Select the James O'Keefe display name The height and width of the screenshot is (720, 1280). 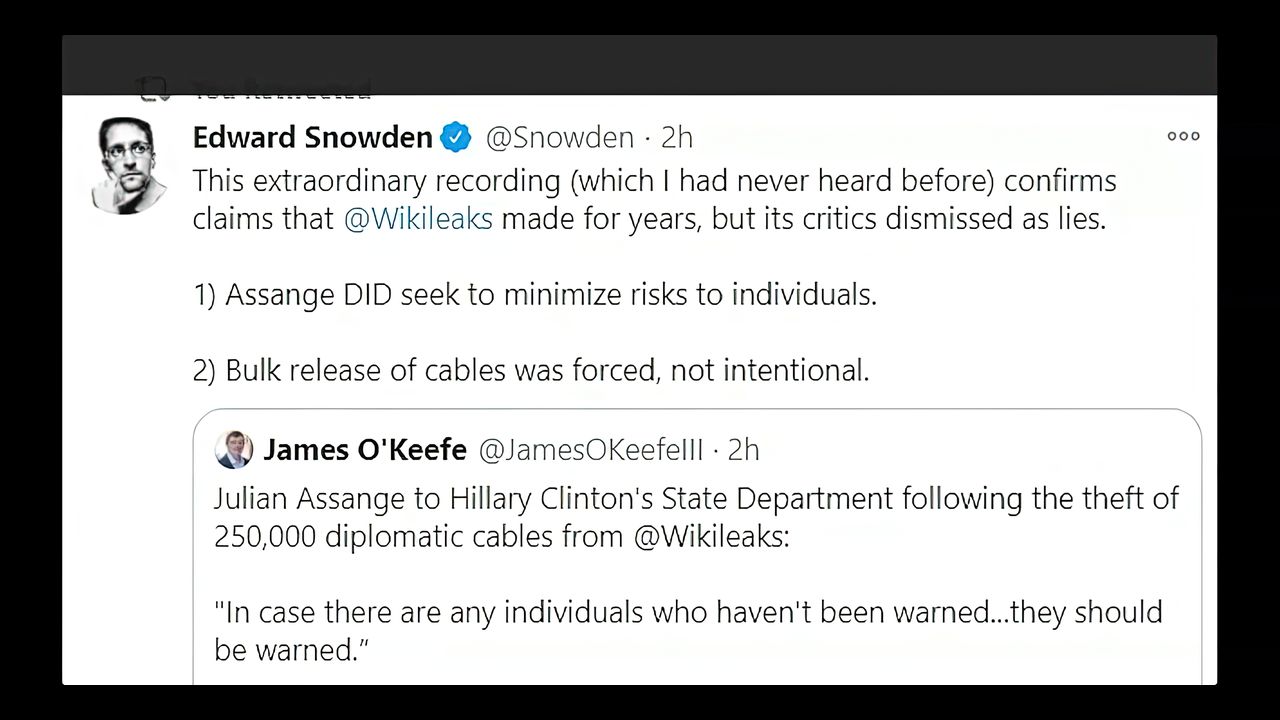(365, 450)
